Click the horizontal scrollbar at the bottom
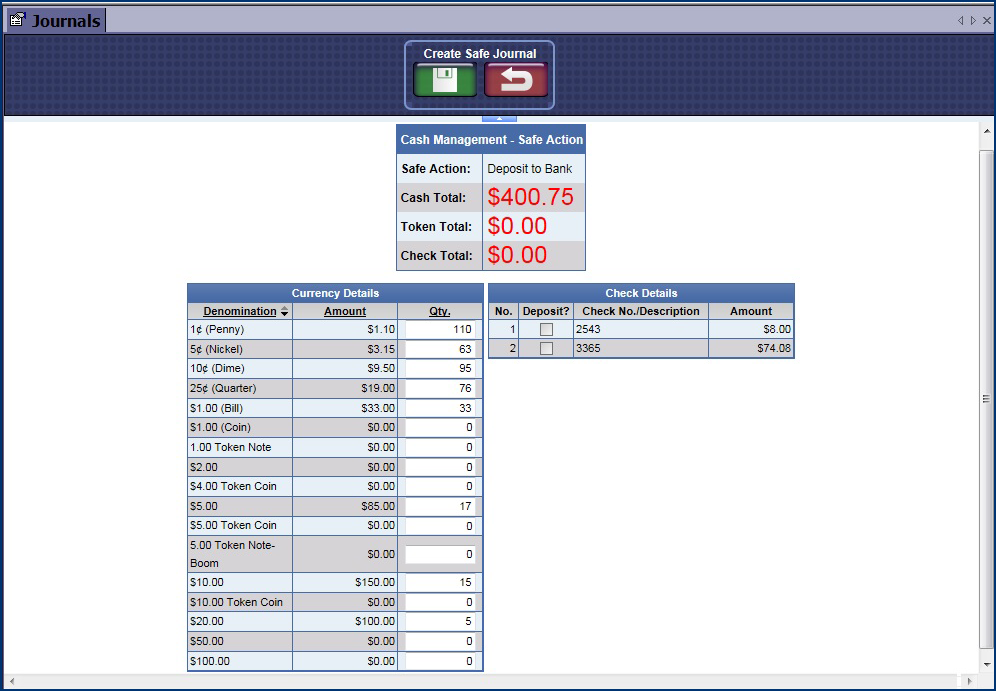 490,681
